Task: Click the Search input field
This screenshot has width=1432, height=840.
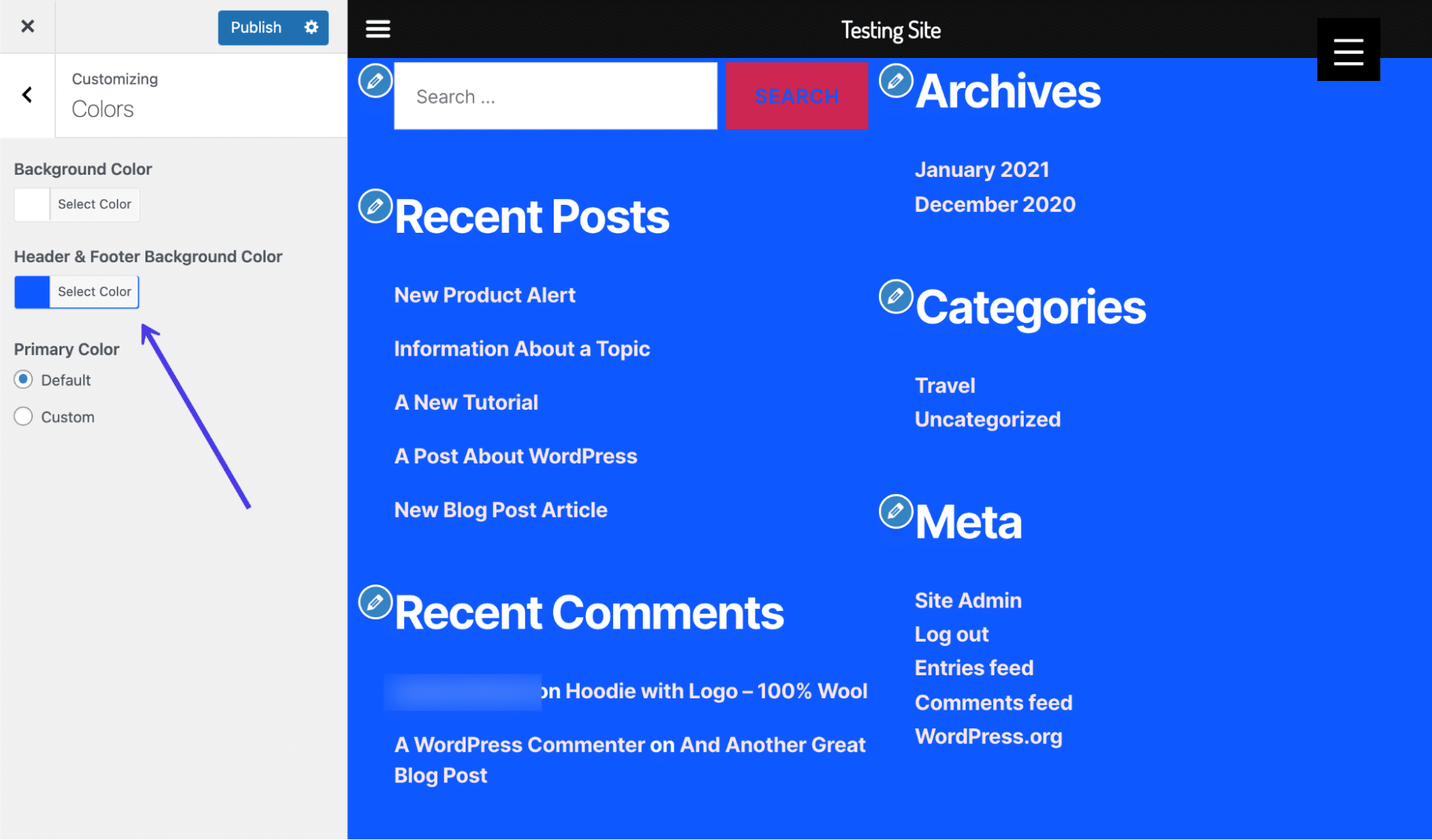Action: [x=555, y=95]
